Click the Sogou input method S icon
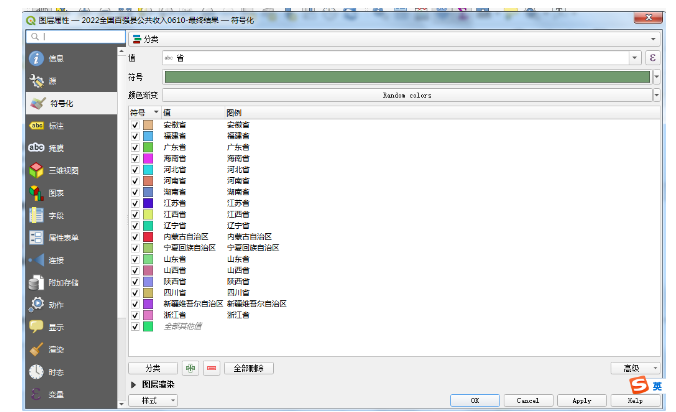Screen dimensions: 676x412 point(639,385)
